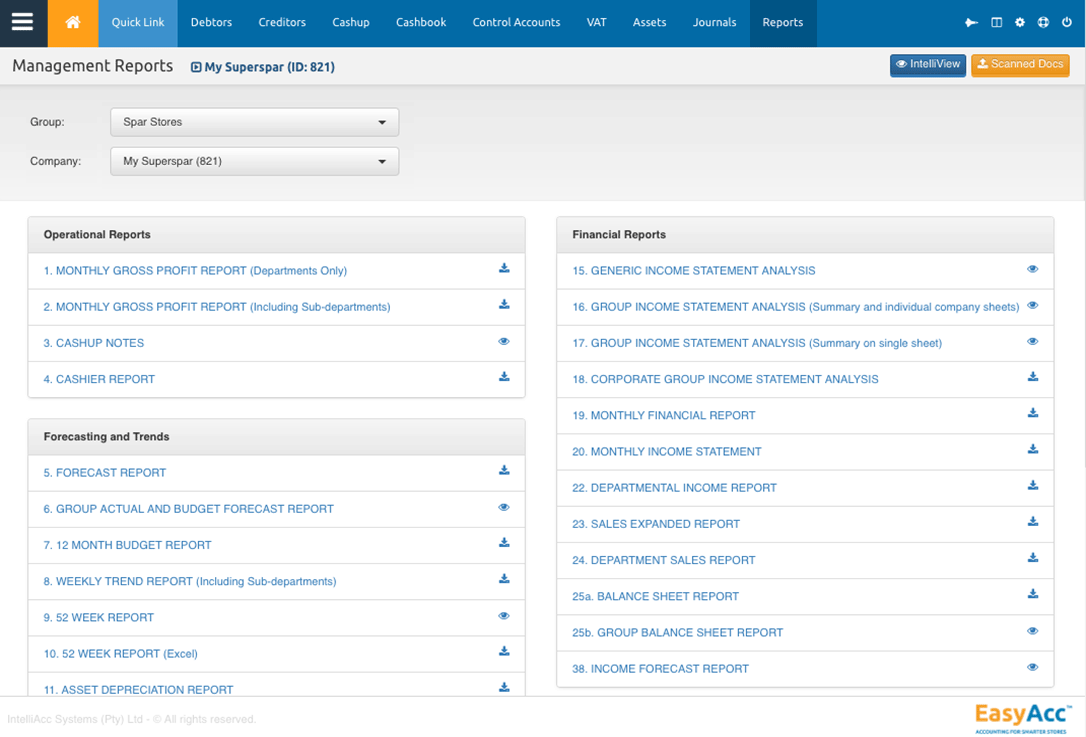
Task: Open the 9. 52 WEEK REPORT link
Action: point(98,617)
